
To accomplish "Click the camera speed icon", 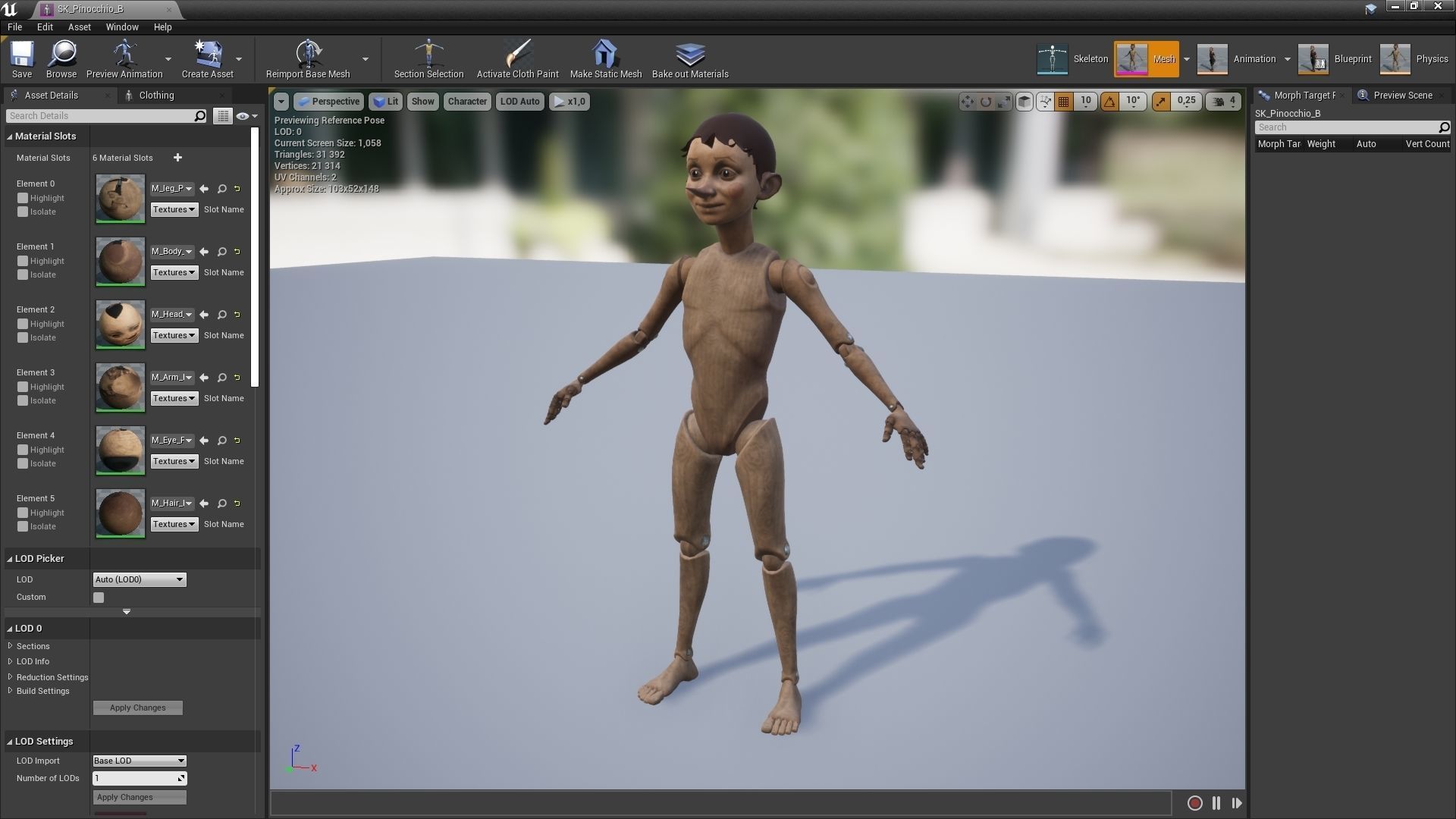I will tap(1218, 102).
